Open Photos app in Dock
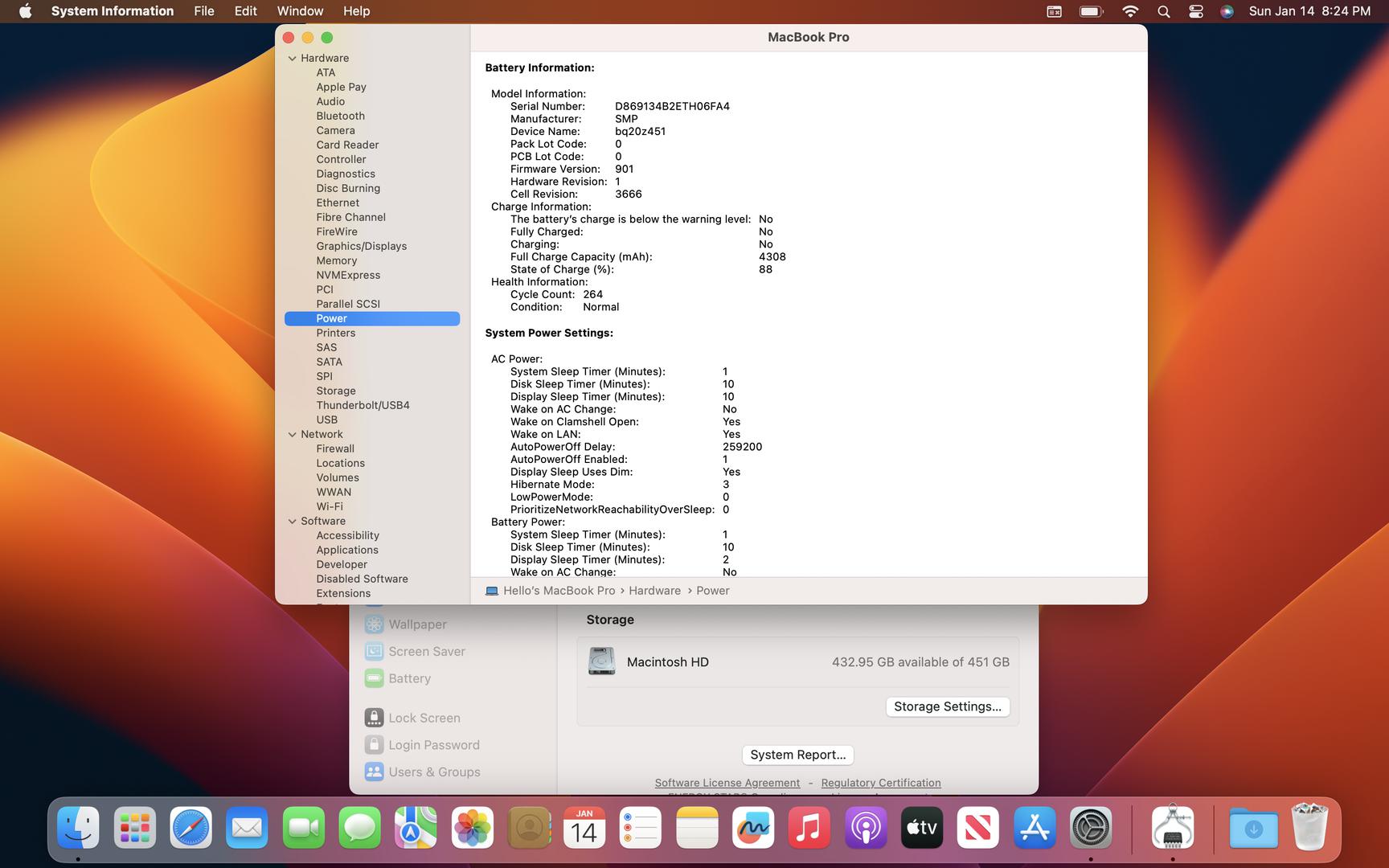Screen dimensions: 1389x868 pyautogui.click(x=472, y=827)
